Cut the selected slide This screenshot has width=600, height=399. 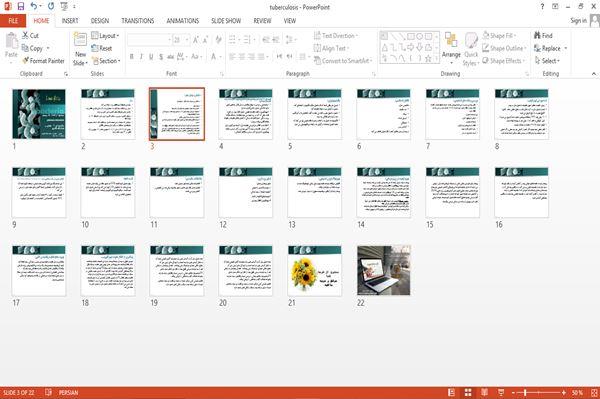31,36
